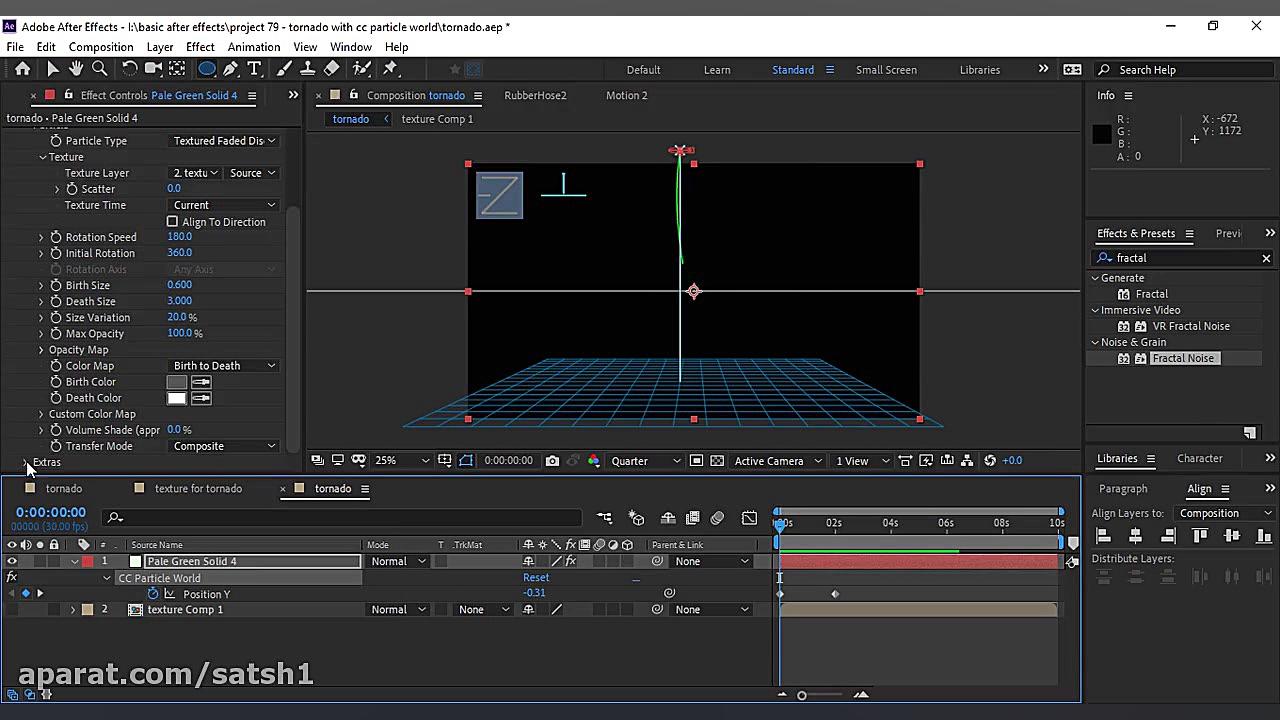Select the Zoom (magnifier) tool

pyautogui.click(x=100, y=69)
